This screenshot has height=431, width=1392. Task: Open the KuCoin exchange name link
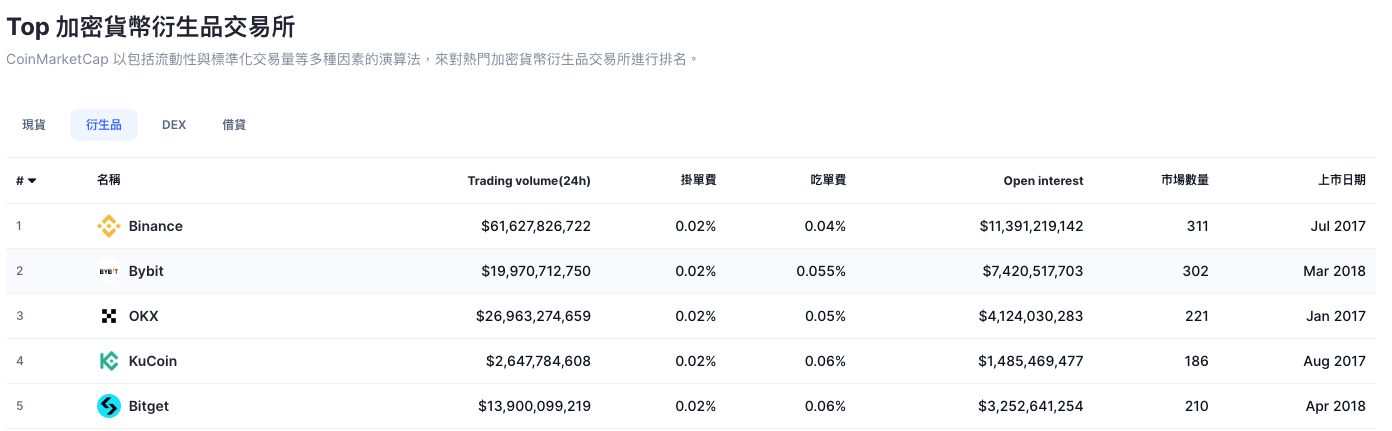click(153, 361)
